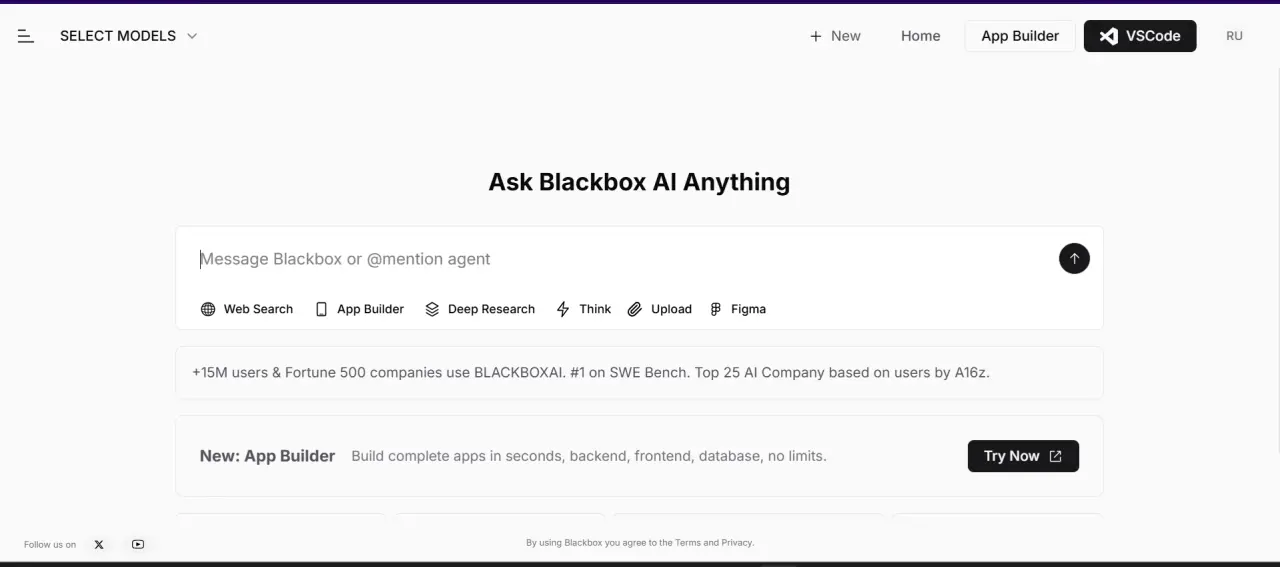Select the Figma option
The image size is (1280, 567).
click(x=738, y=309)
